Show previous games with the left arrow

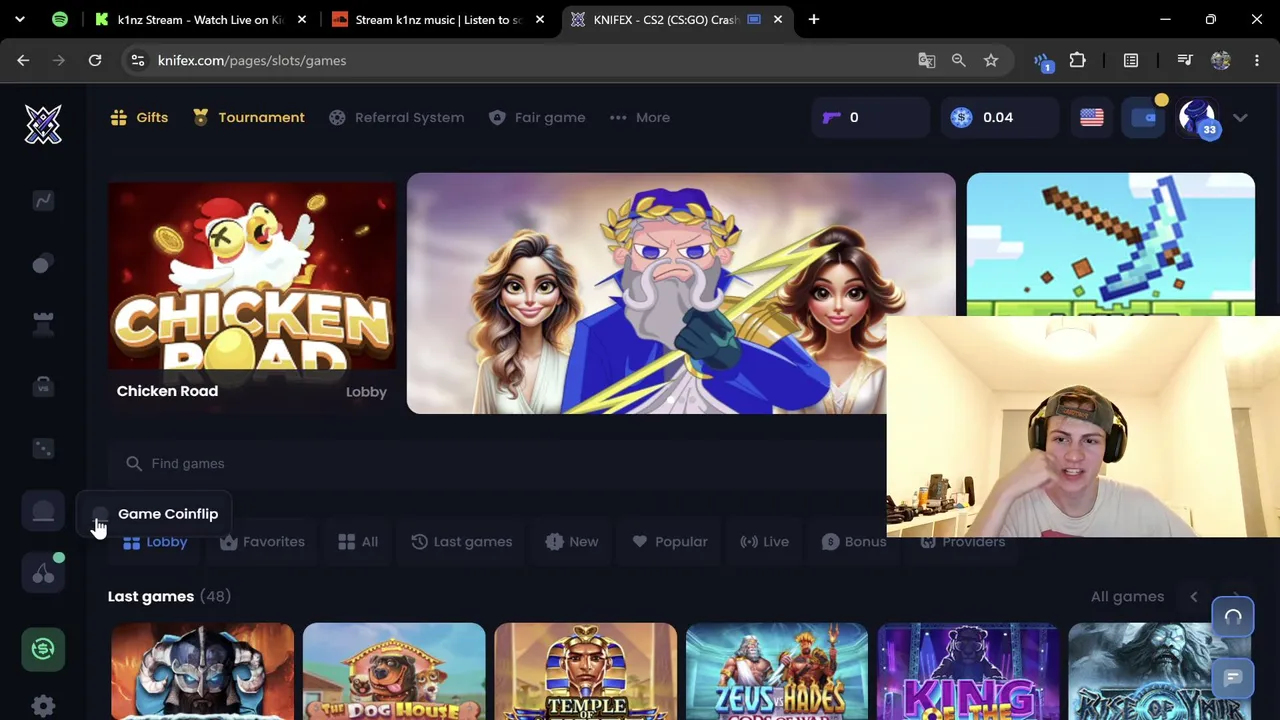click(1194, 597)
